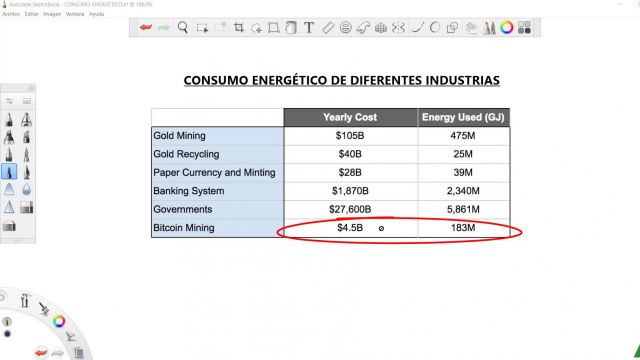Image resolution: width=640 pixels, height=360 pixels.
Task: Open the Shapes draw style tool
Action: (452, 27)
